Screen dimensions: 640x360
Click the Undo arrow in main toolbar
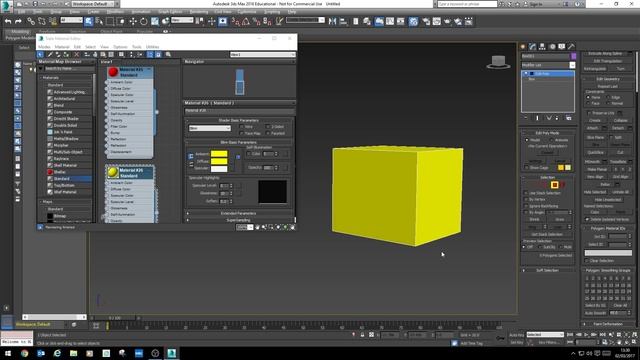pos(8,21)
